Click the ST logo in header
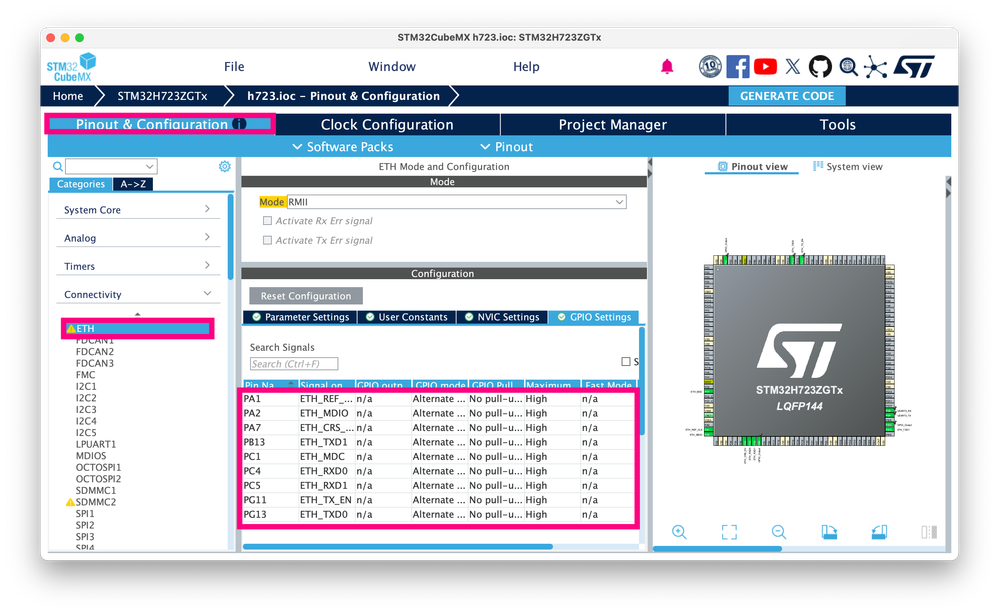The image size is (999, 614). pyautogui.click(x=914, y=66)
